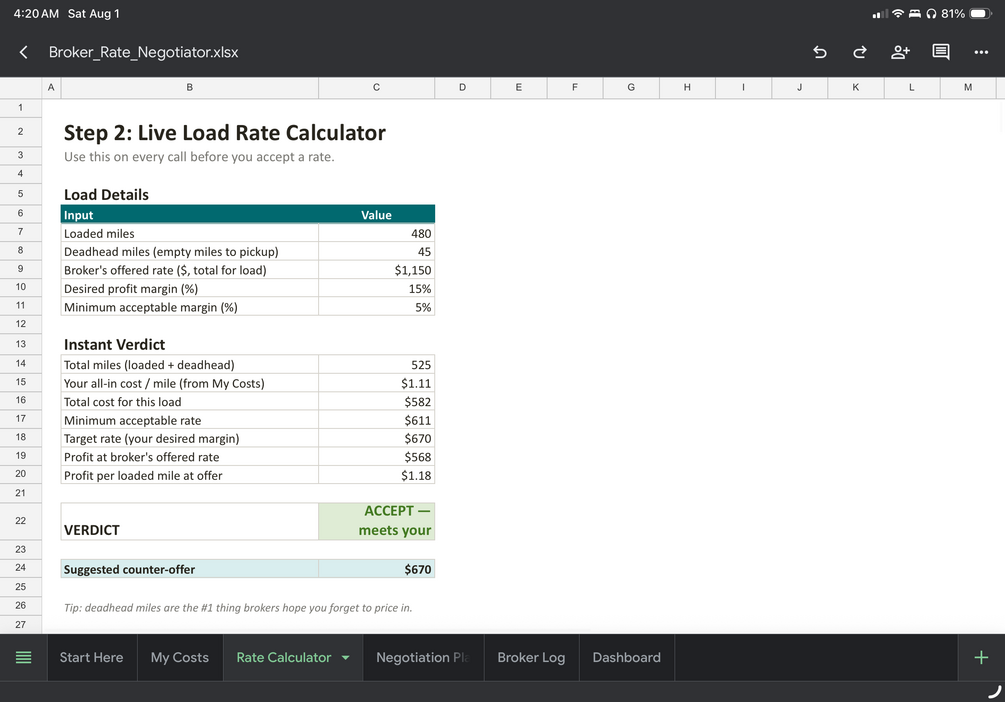Screen dimensions: 1005x702
Task: Expand the Rate Calculator tab dropdown arrow
Action: click(345, 658)
